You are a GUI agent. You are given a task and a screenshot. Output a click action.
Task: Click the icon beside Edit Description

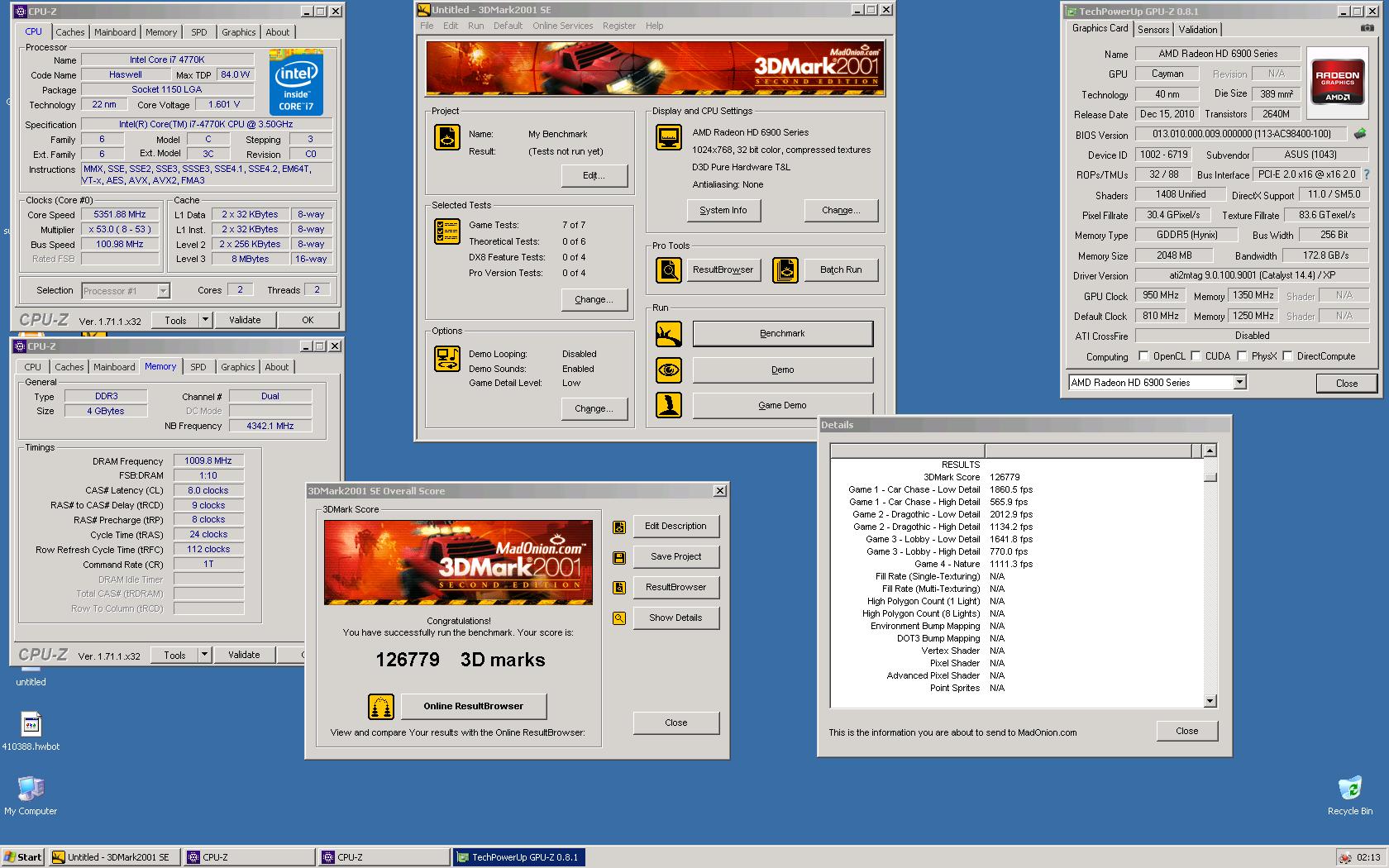click(x=618, y=527)
